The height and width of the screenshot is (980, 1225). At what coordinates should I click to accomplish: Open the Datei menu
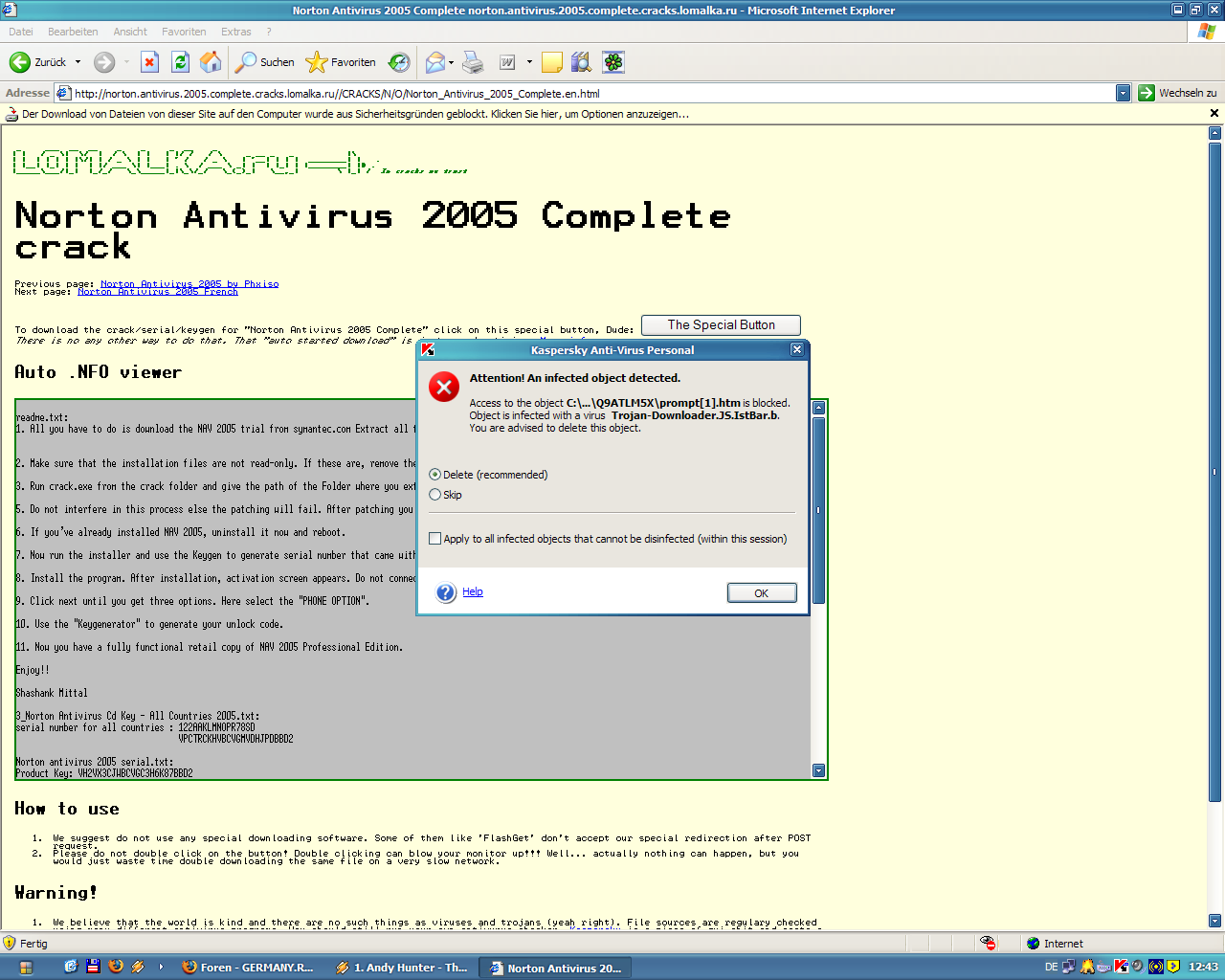click(x=20, y=32)
